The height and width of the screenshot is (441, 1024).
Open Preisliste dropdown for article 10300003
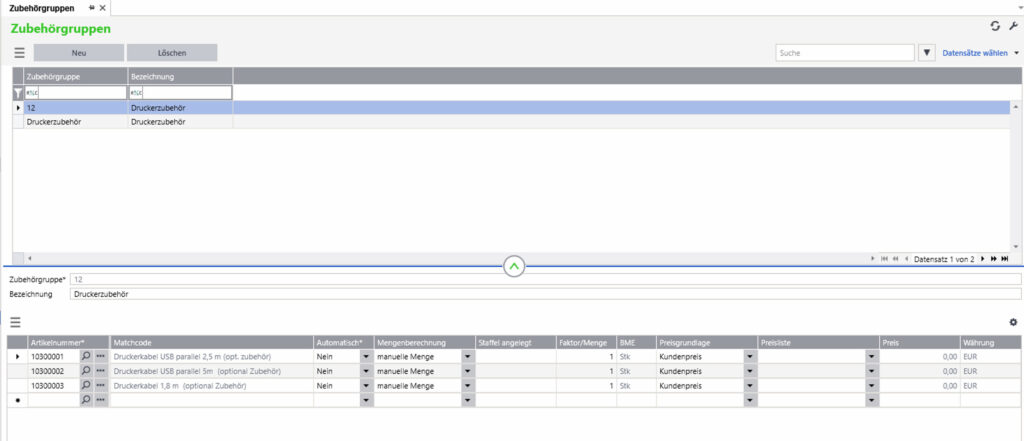coord(872,385)
